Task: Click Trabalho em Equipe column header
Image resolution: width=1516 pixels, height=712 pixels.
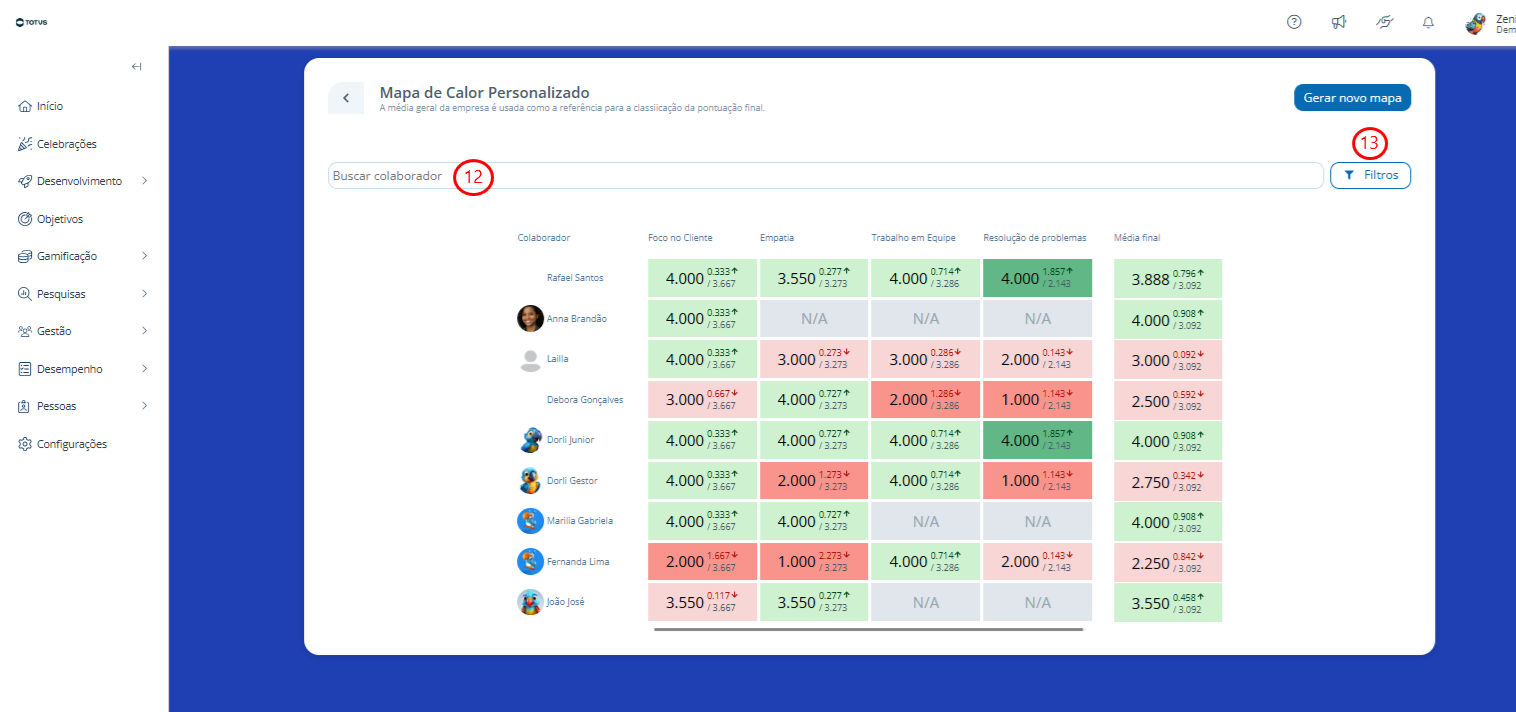Action: (x=913, y=238)
